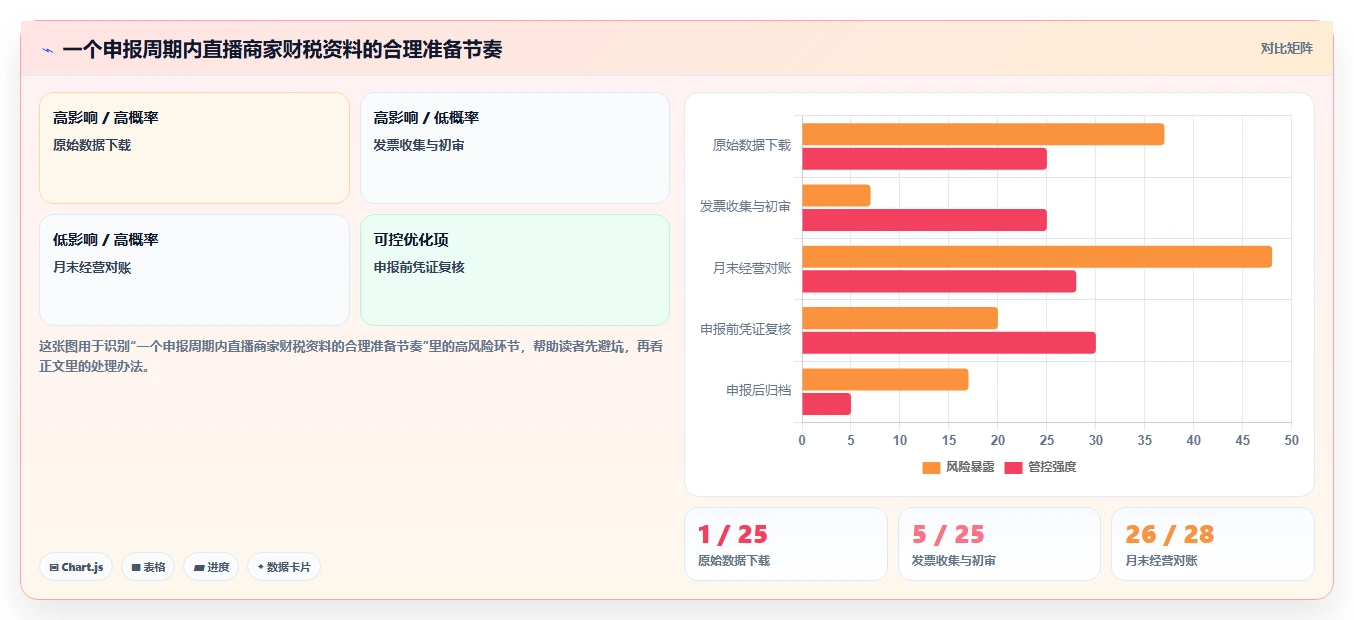The image size is (1354, 620).
Task: Click 申报前凭证复核 text in the green card
Action: click(419, 267)
